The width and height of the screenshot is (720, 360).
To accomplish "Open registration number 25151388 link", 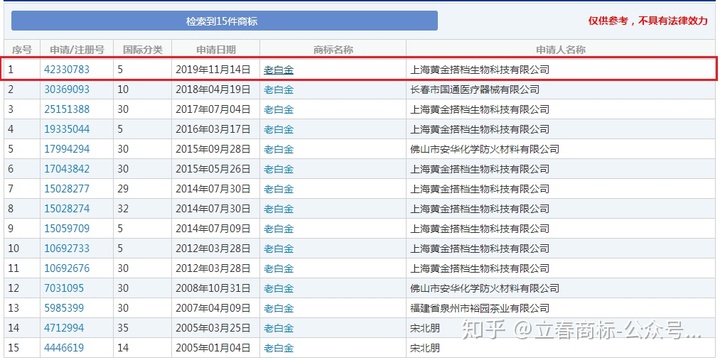I will point(67,109).
